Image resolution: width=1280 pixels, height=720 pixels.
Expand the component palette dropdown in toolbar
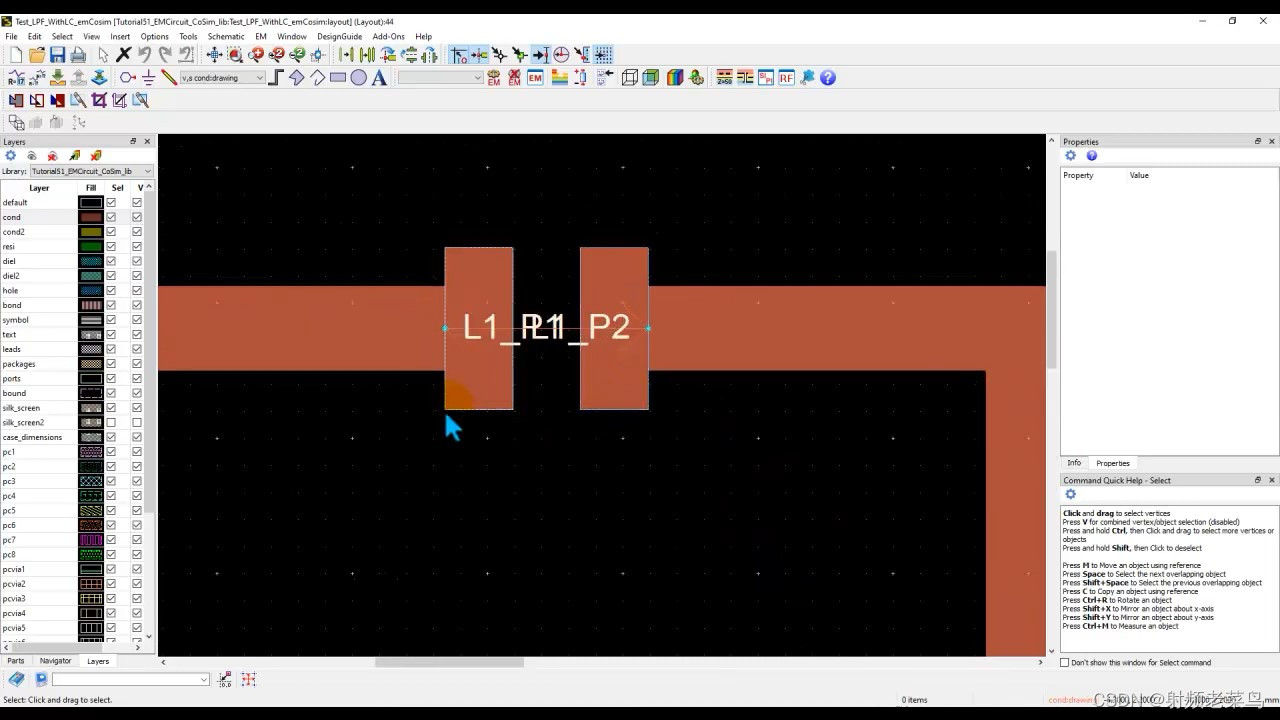[x=478, y=77]
